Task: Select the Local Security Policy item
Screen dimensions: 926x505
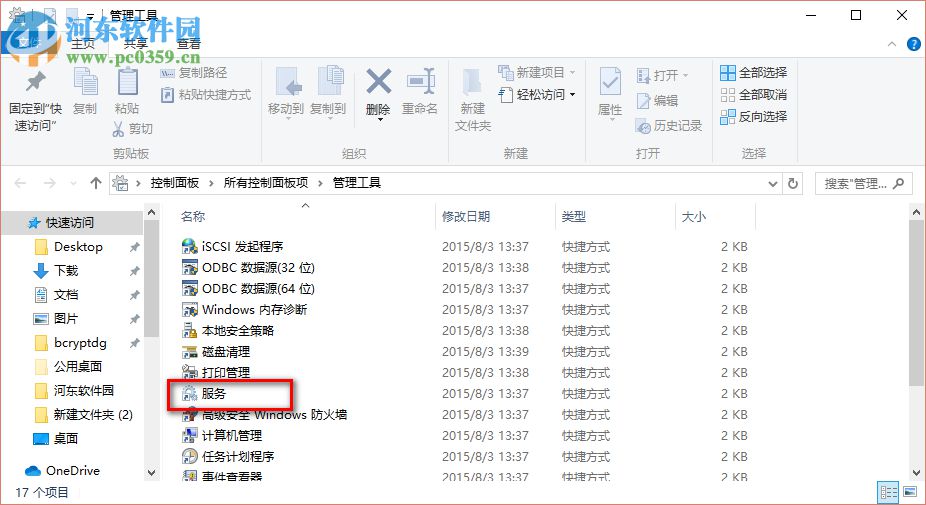Action: pyautogui.click(x=227, y=331)
